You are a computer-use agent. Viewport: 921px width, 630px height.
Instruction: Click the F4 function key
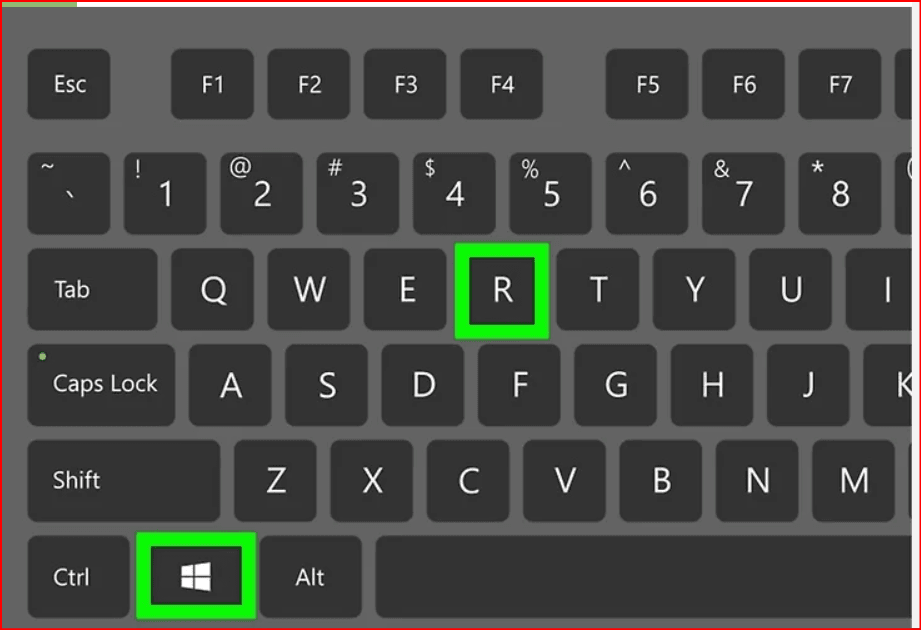502,84
